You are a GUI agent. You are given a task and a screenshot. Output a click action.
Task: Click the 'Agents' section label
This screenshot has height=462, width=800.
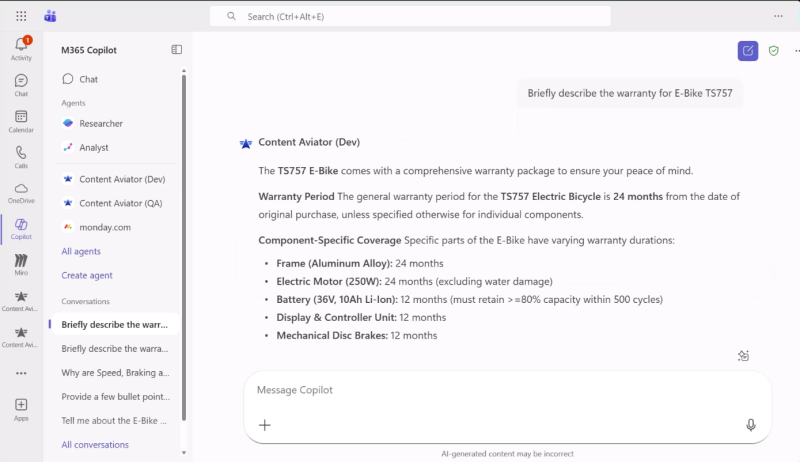coord(73,103)
